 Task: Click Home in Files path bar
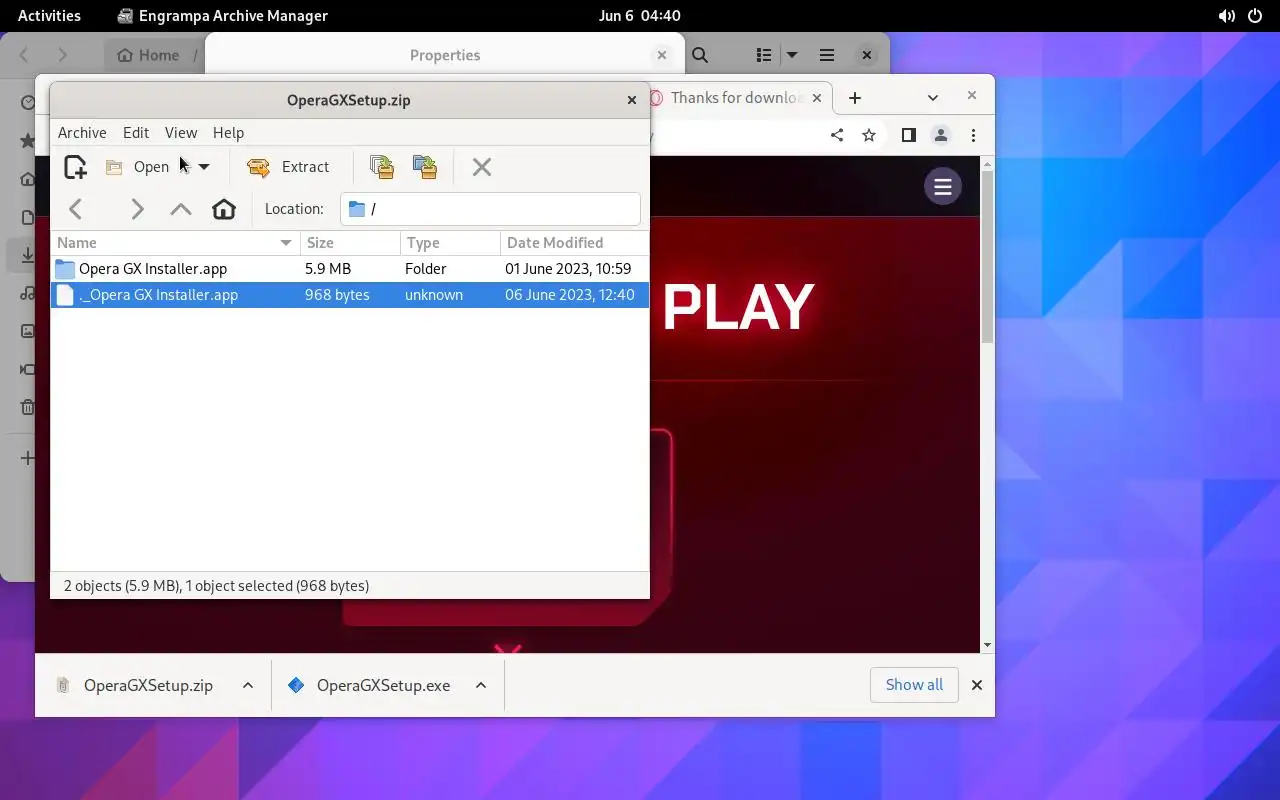pos(148,55)
